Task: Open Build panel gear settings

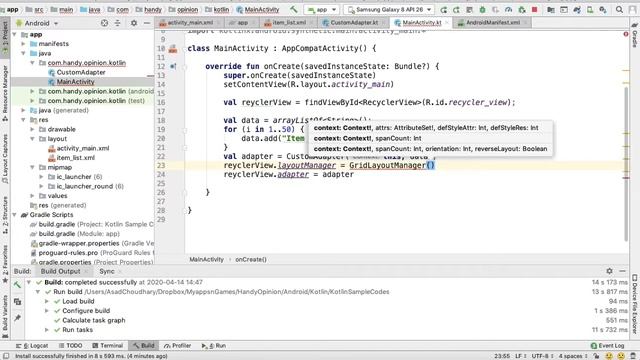Action: (x=609, y=271)
